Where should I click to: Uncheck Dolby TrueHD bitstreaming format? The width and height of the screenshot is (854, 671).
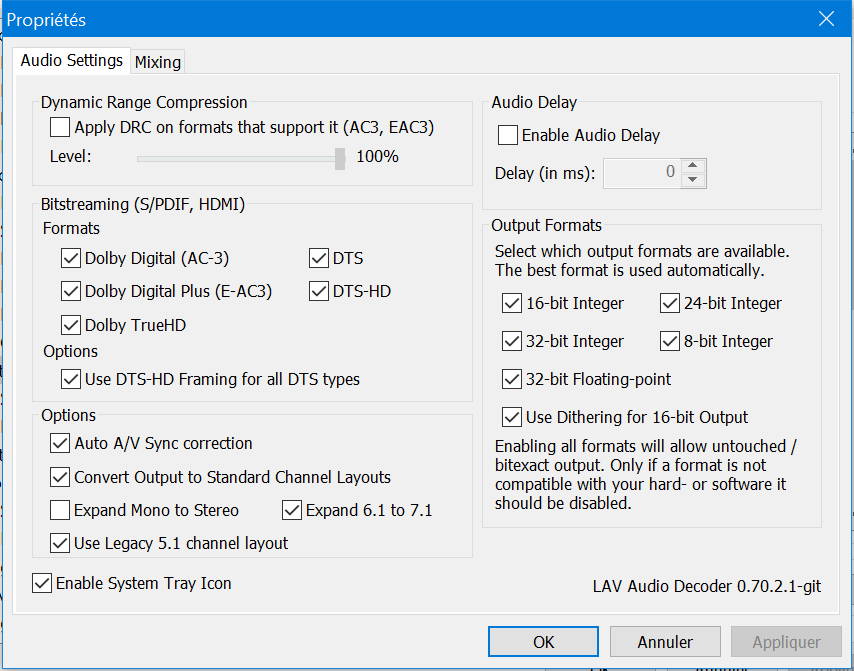pyautogui.click(x=70, y=325)
